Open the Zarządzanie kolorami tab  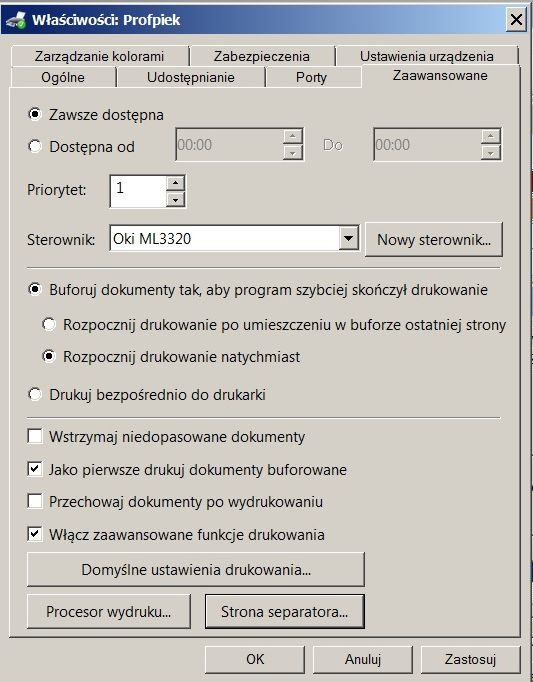pyautogui.click(x=100, y=56)
